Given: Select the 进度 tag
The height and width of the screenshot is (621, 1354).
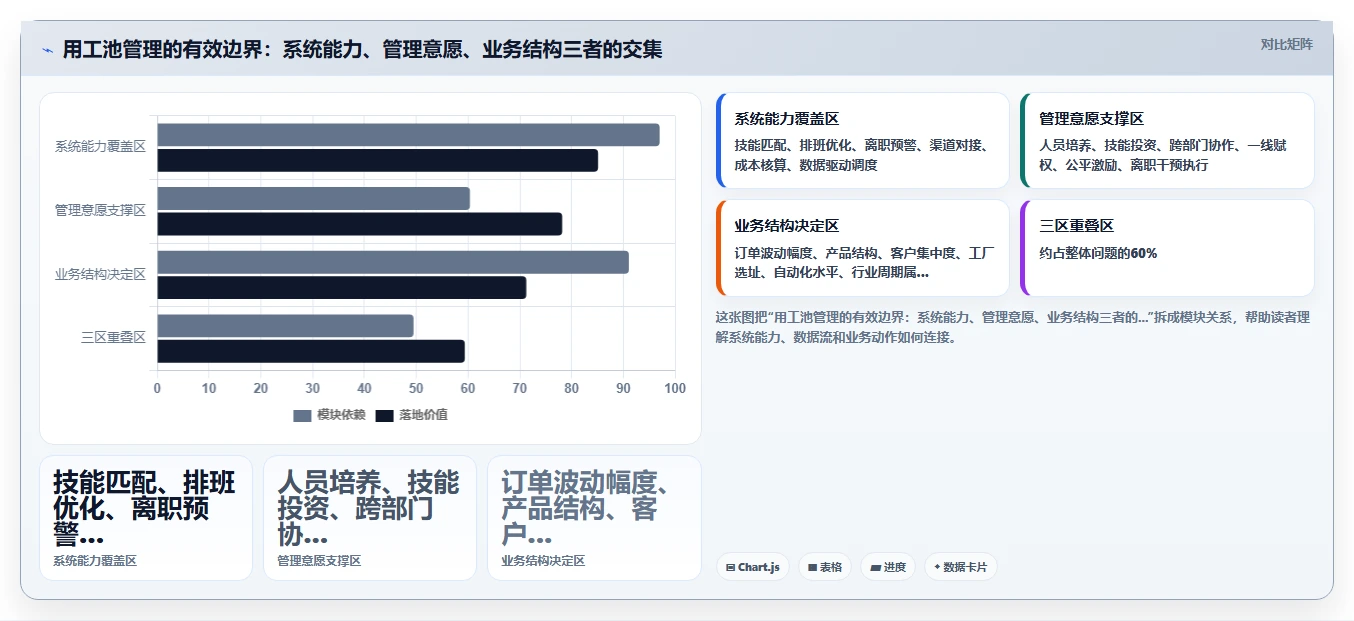Looking at the screenshot, I should click(x=888, y=567).
